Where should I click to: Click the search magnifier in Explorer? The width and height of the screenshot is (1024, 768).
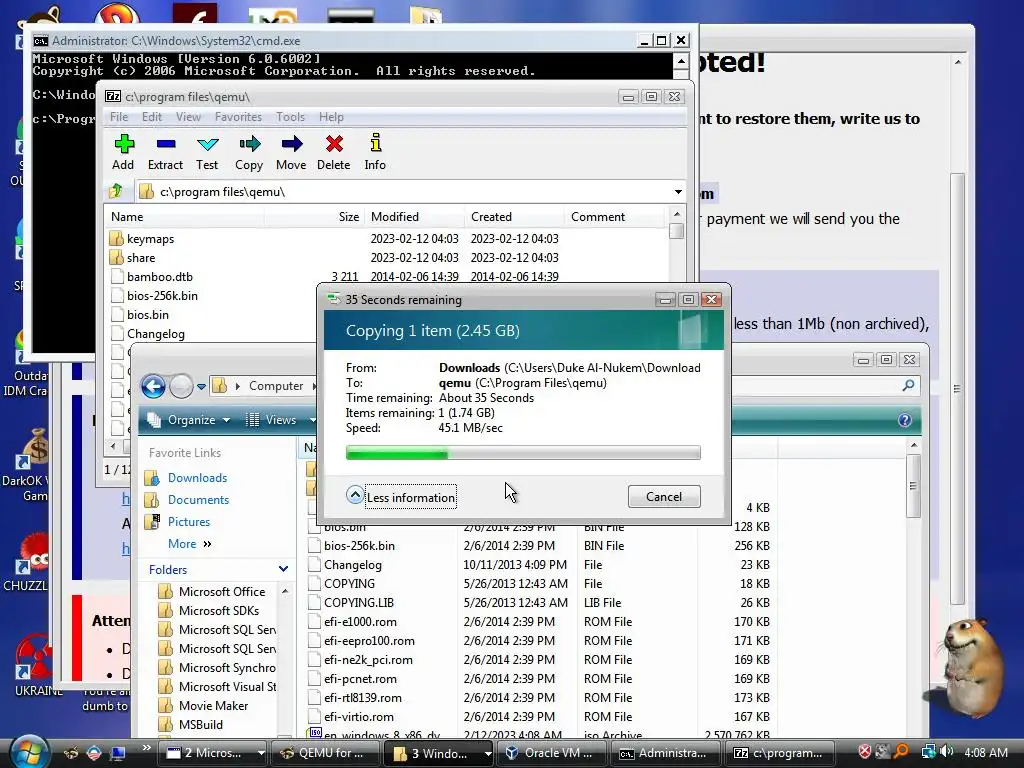coord(908,386)
